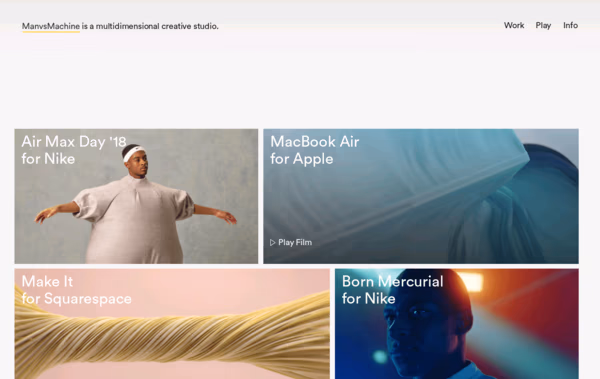Click the tagline 'is a multidimensional creative studio.'
The image size is (600, 379).
pyautogui.click(x=150, y=26)
